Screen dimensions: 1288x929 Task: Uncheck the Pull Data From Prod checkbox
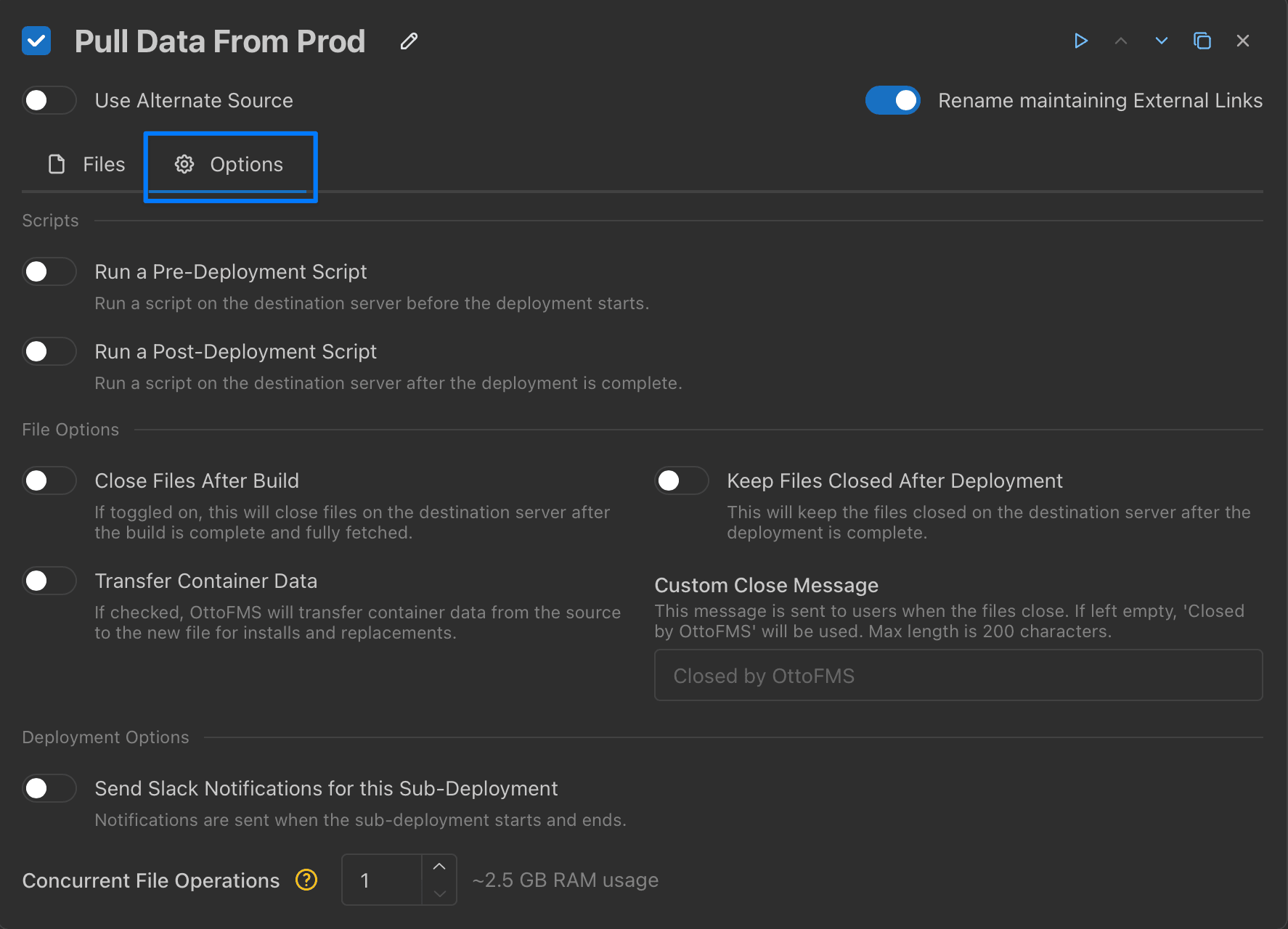[36, 41]
